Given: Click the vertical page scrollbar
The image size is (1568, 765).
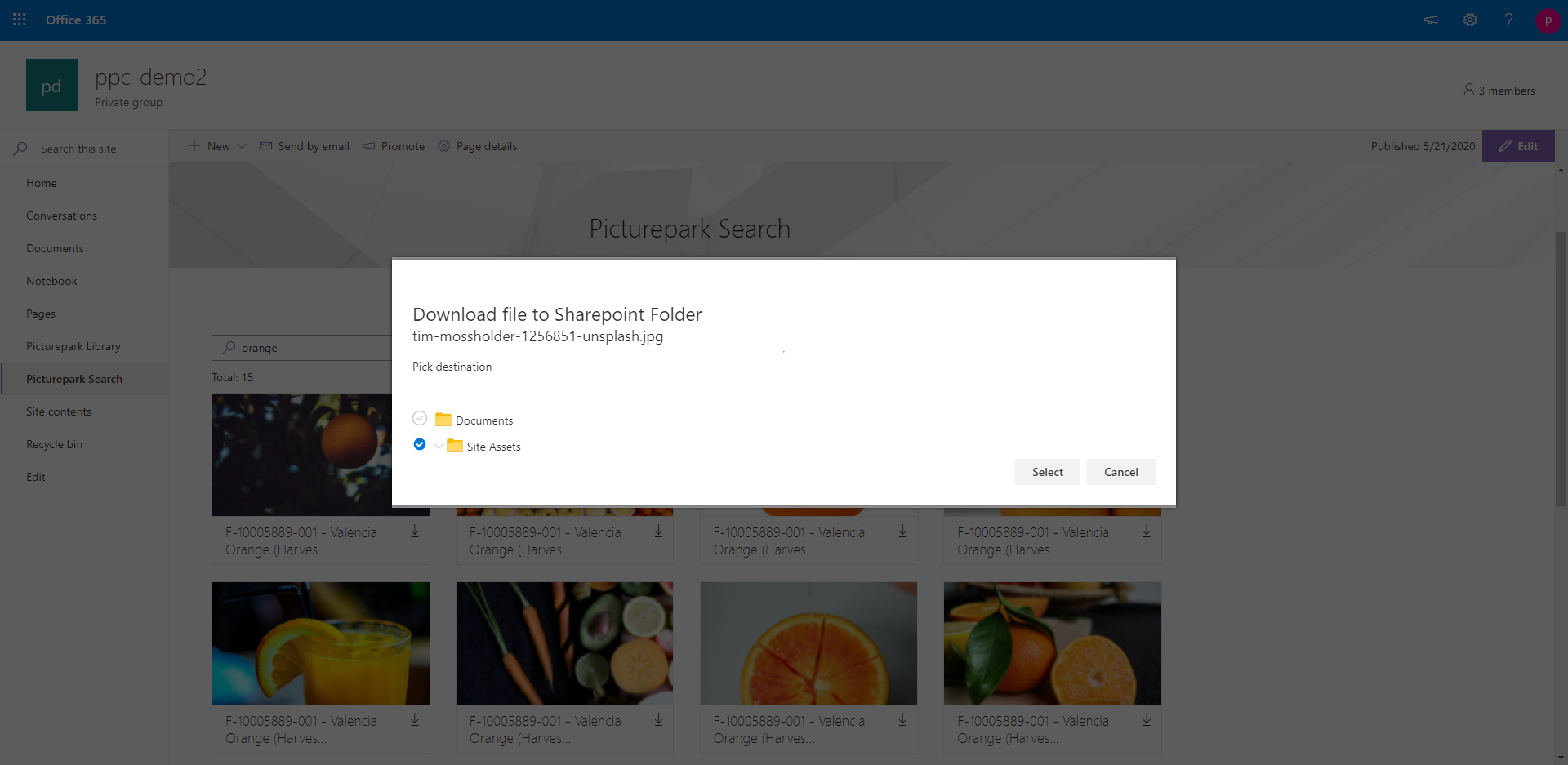Looking at the screenshot, I should 1561,367.
